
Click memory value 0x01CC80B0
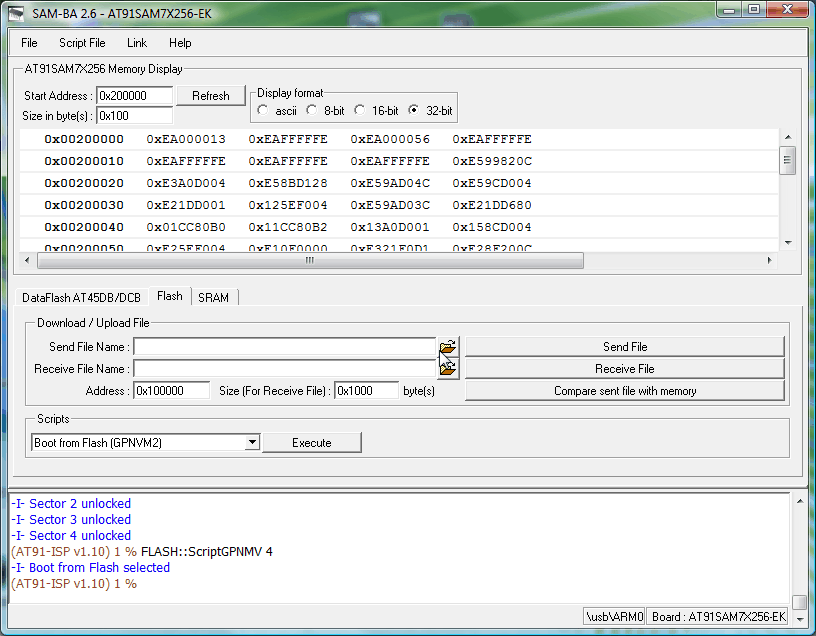tap(186, 227)
